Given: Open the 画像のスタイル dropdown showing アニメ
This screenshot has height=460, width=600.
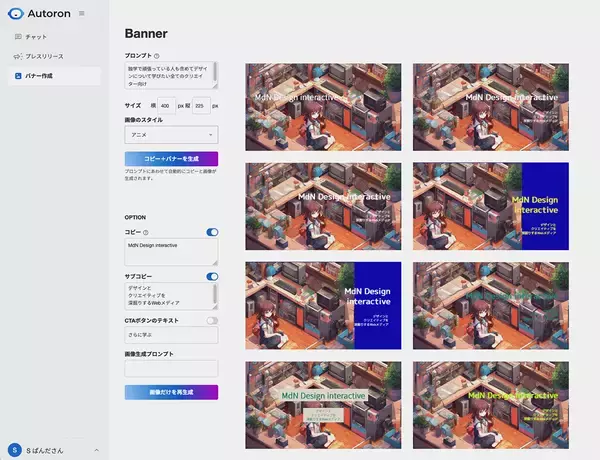Looking at the screenshot, I should click(171, 135).
